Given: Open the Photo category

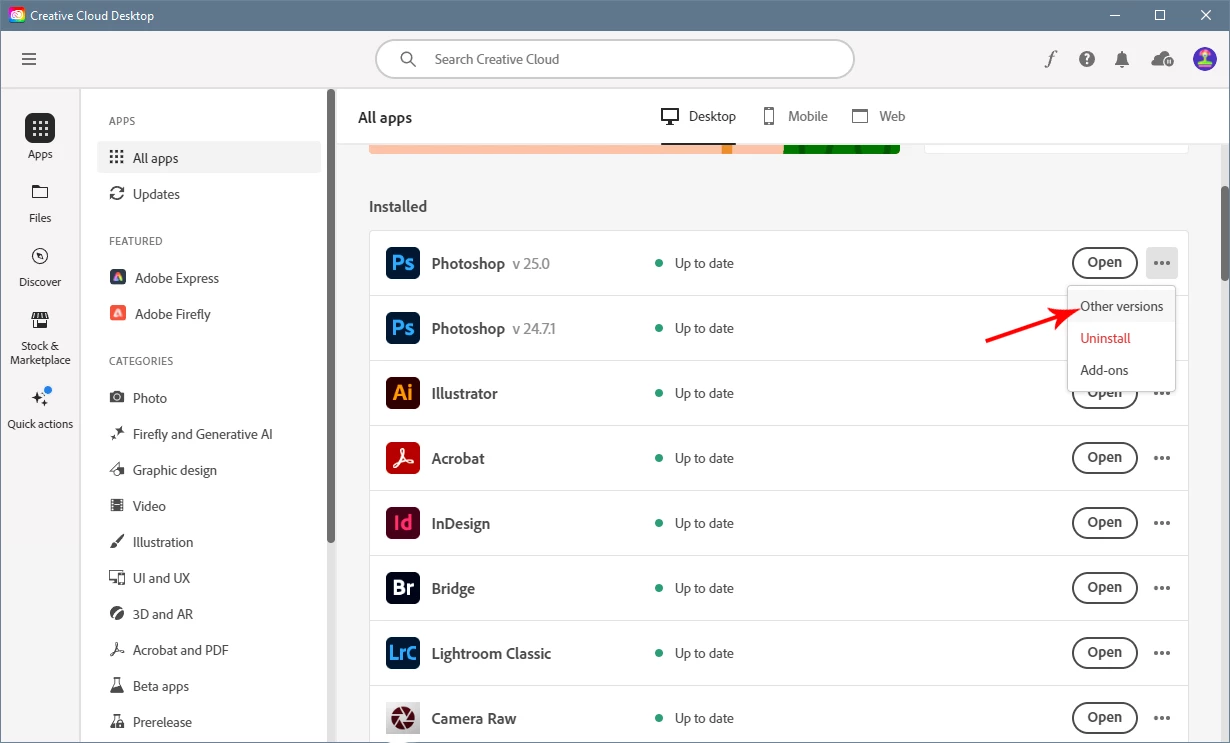Looking at the screenshot, I should 209,398.
